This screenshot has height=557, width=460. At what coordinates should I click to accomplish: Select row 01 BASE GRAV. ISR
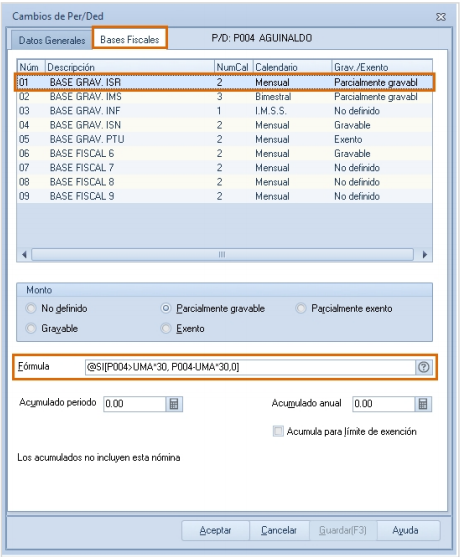[x=224, y=82]
